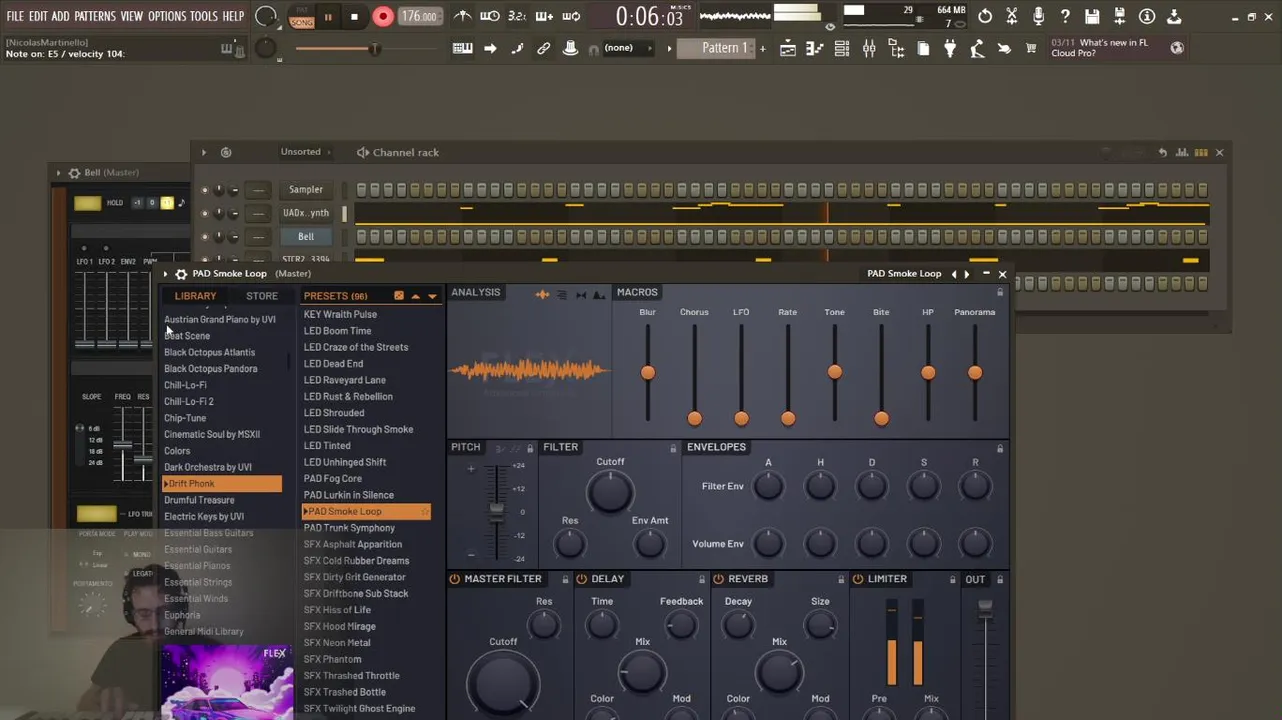Favorite the PAD Smoke Loop preset star
The width and height of the screenshot is (1282, 720).
click(x=424, y=512)
